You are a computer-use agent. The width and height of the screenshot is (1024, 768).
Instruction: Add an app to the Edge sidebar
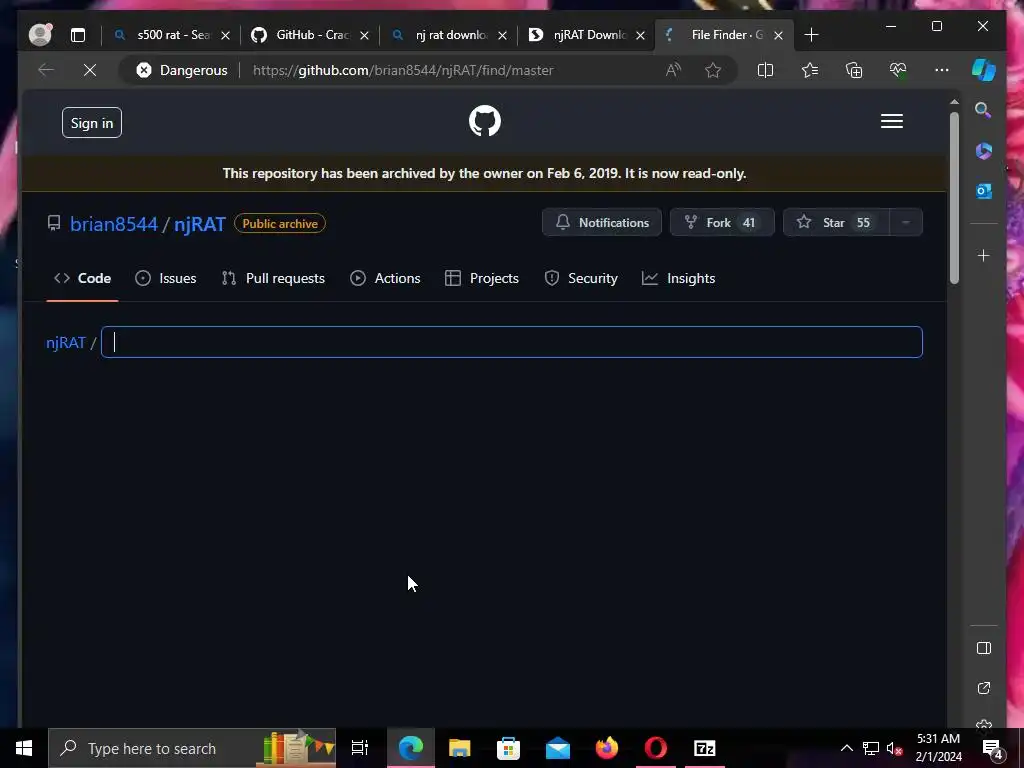point(984,255)
